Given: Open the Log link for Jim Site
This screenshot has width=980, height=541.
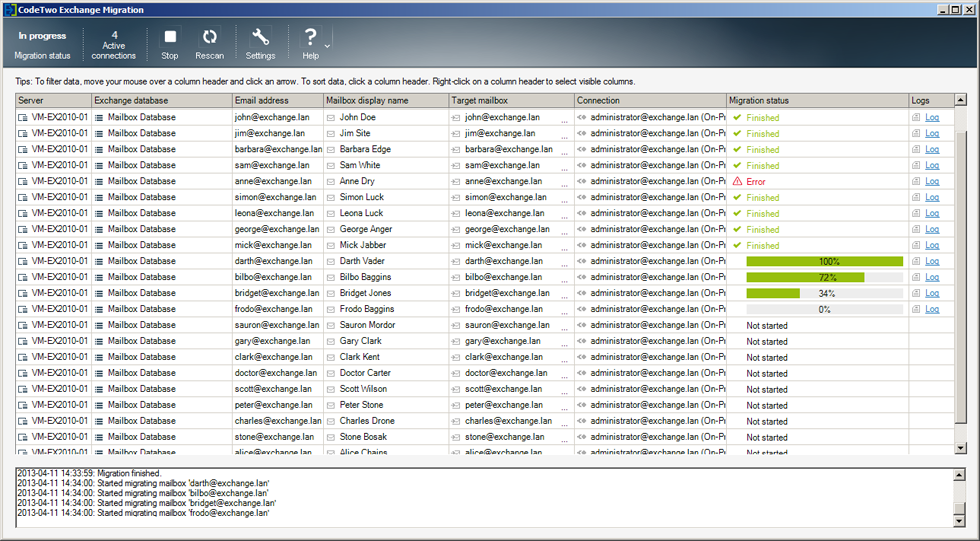Looking at the screenshot, I should 932,134.
